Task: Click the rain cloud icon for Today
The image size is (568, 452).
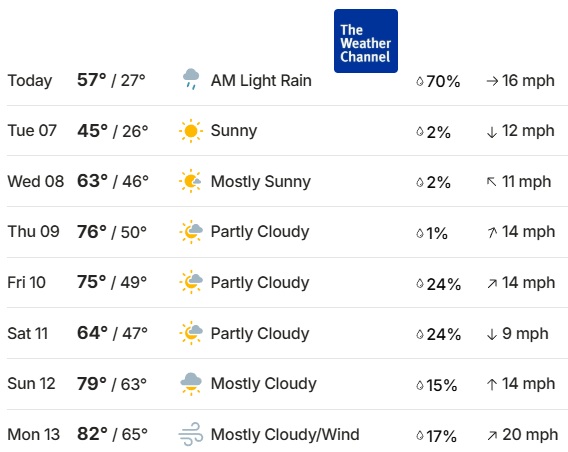Action: 191,79
